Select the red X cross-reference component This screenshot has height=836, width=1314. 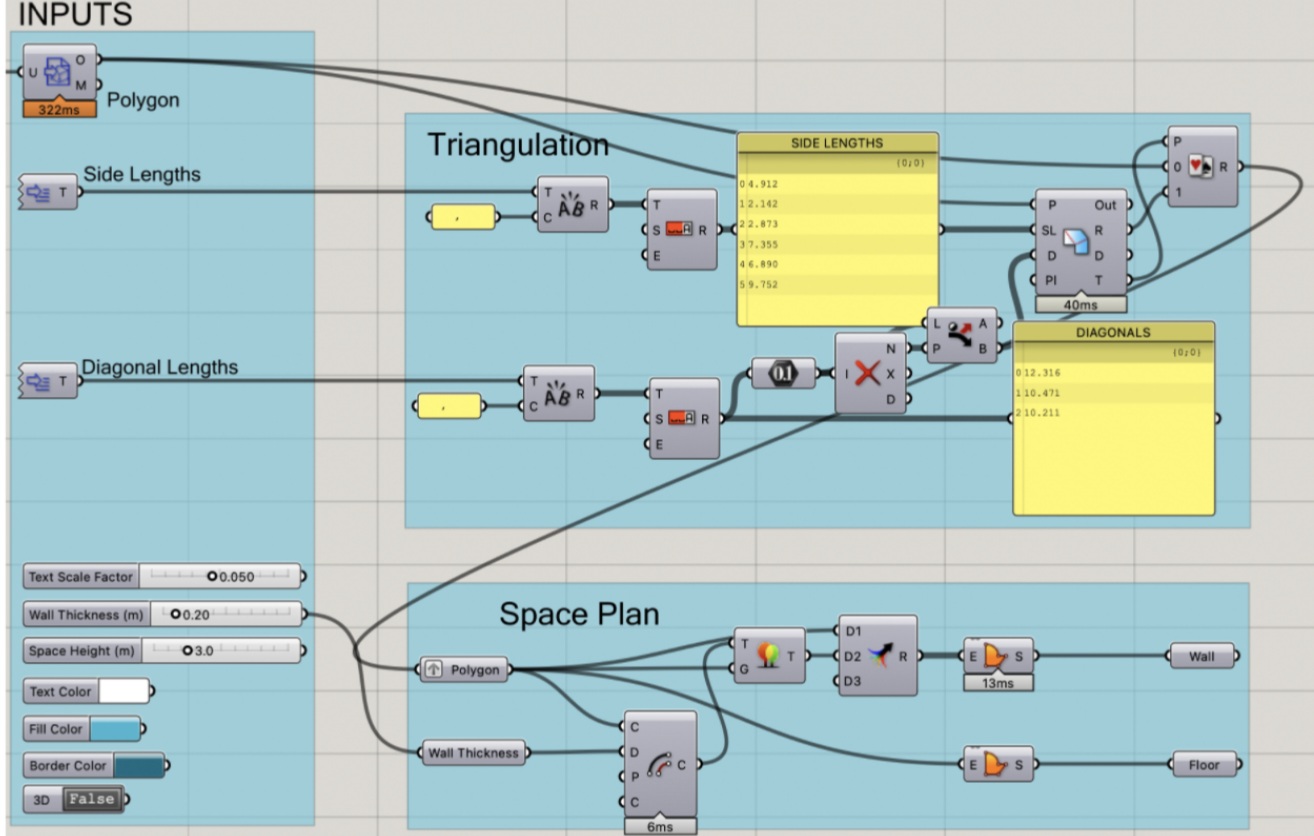tap(867, 374)
